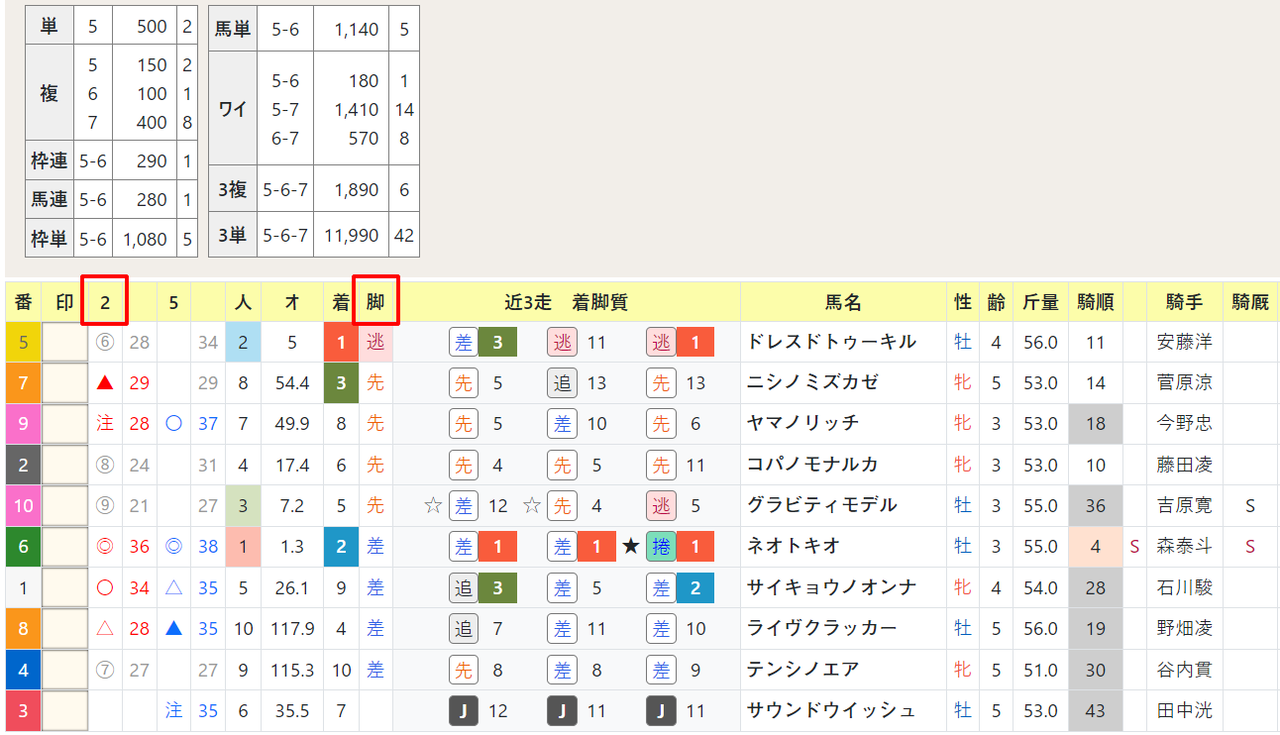
Task: Sort by the 騎順 column header
Action: click(1096, 302)
